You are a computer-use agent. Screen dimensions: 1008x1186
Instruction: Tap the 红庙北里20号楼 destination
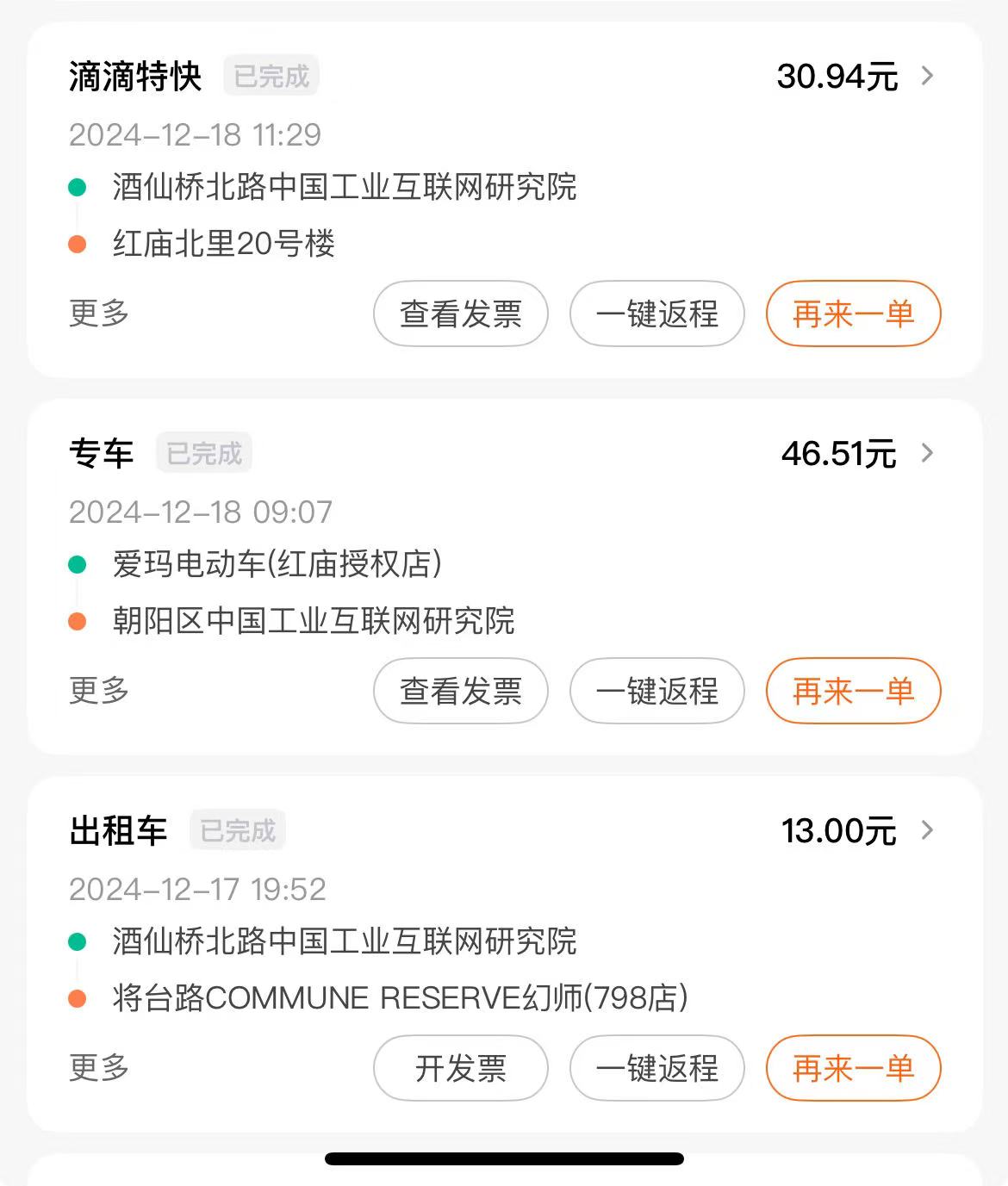click(224, 244)
